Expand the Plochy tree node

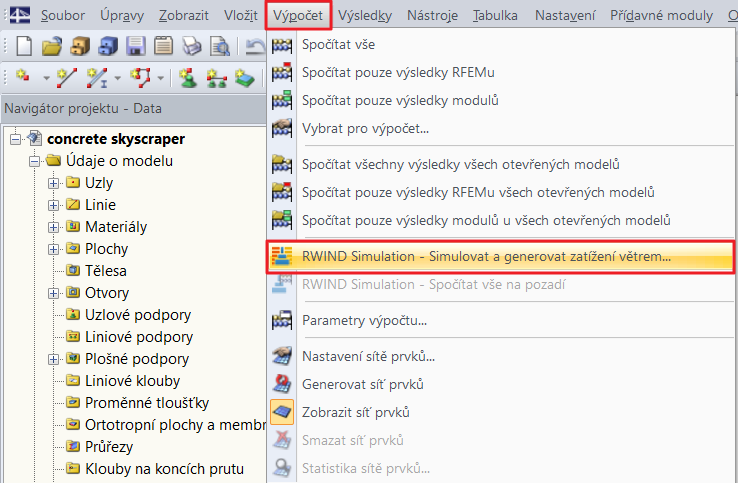(53, 249)
